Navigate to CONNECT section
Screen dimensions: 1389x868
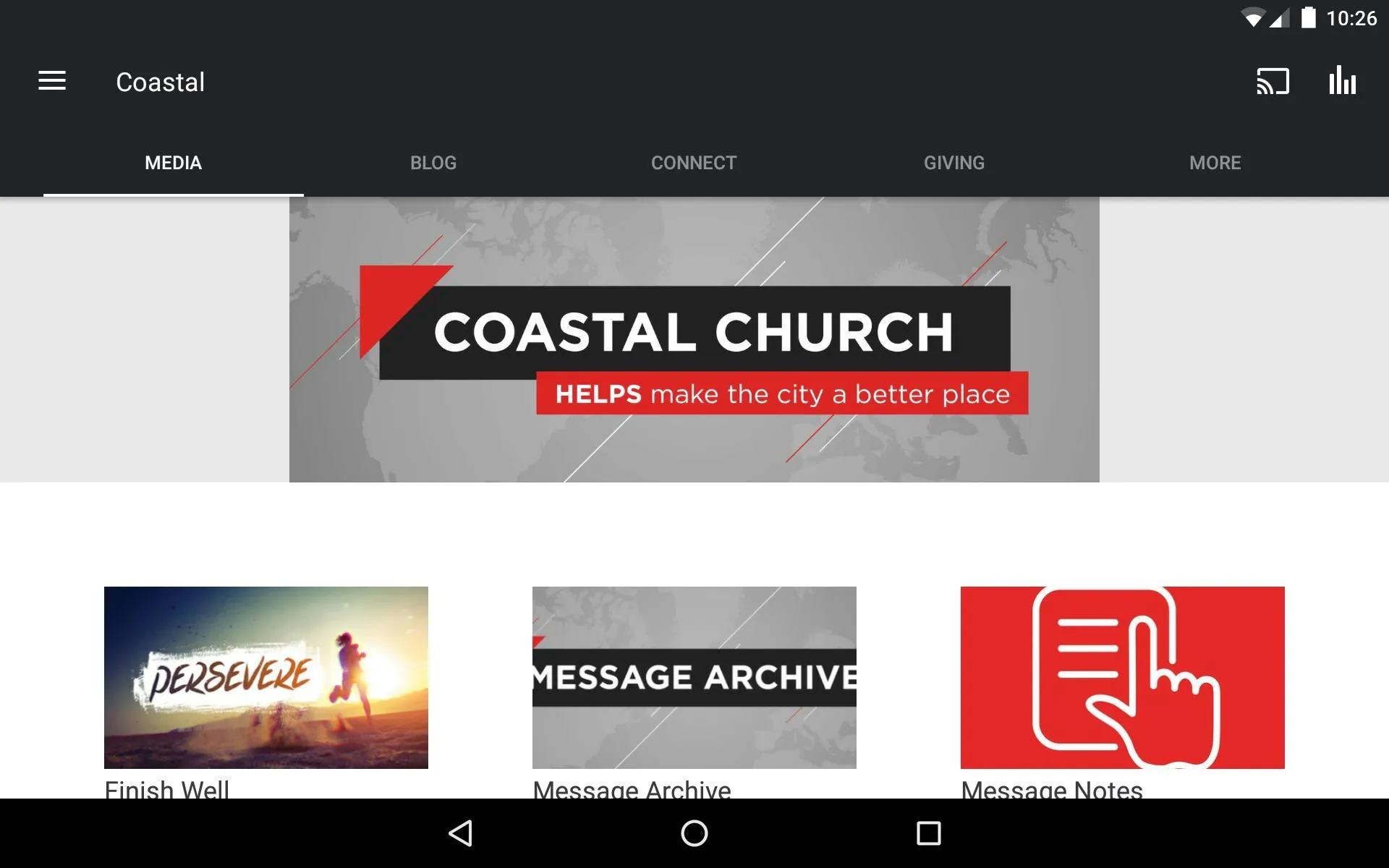(x=694, y=162)
